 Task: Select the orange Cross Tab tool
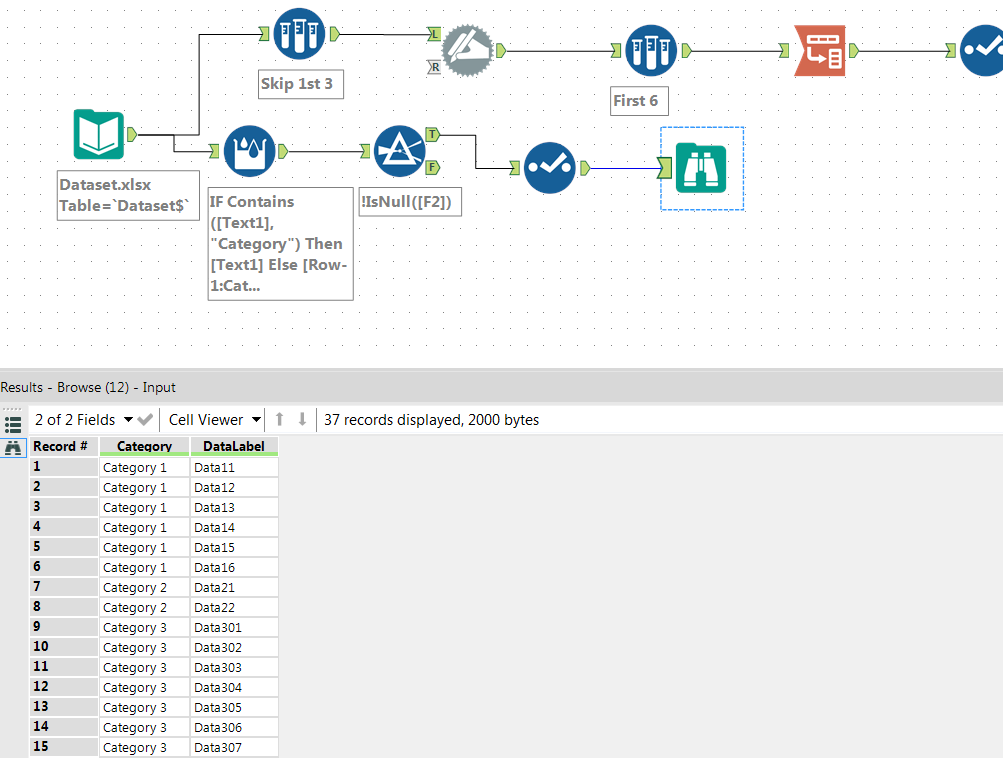coord(820,50)
